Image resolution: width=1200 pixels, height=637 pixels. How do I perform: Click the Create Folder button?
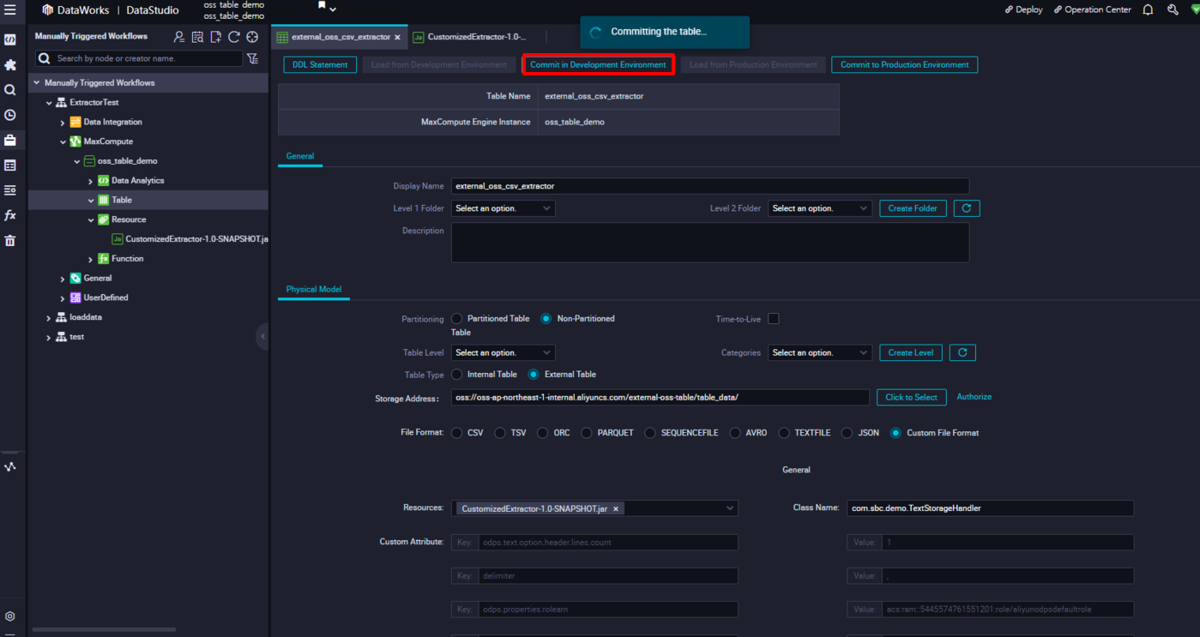[x=913, y=208]
